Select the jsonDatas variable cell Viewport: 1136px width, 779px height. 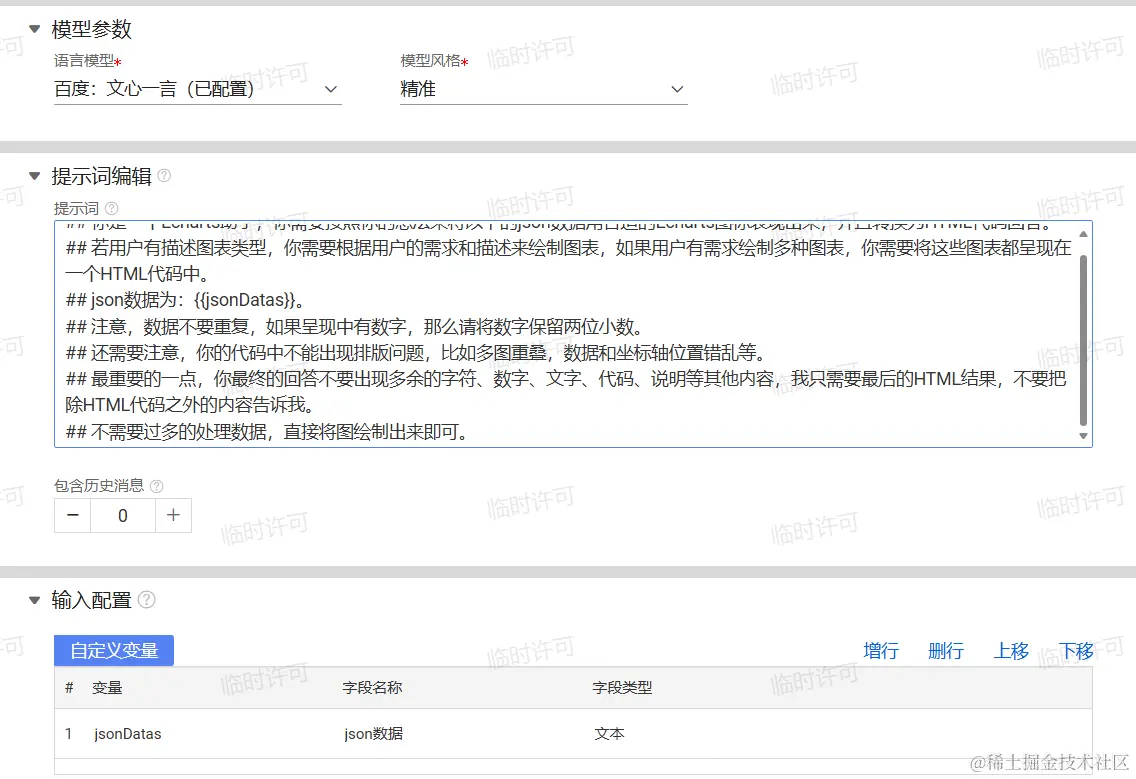pos(128,734)
